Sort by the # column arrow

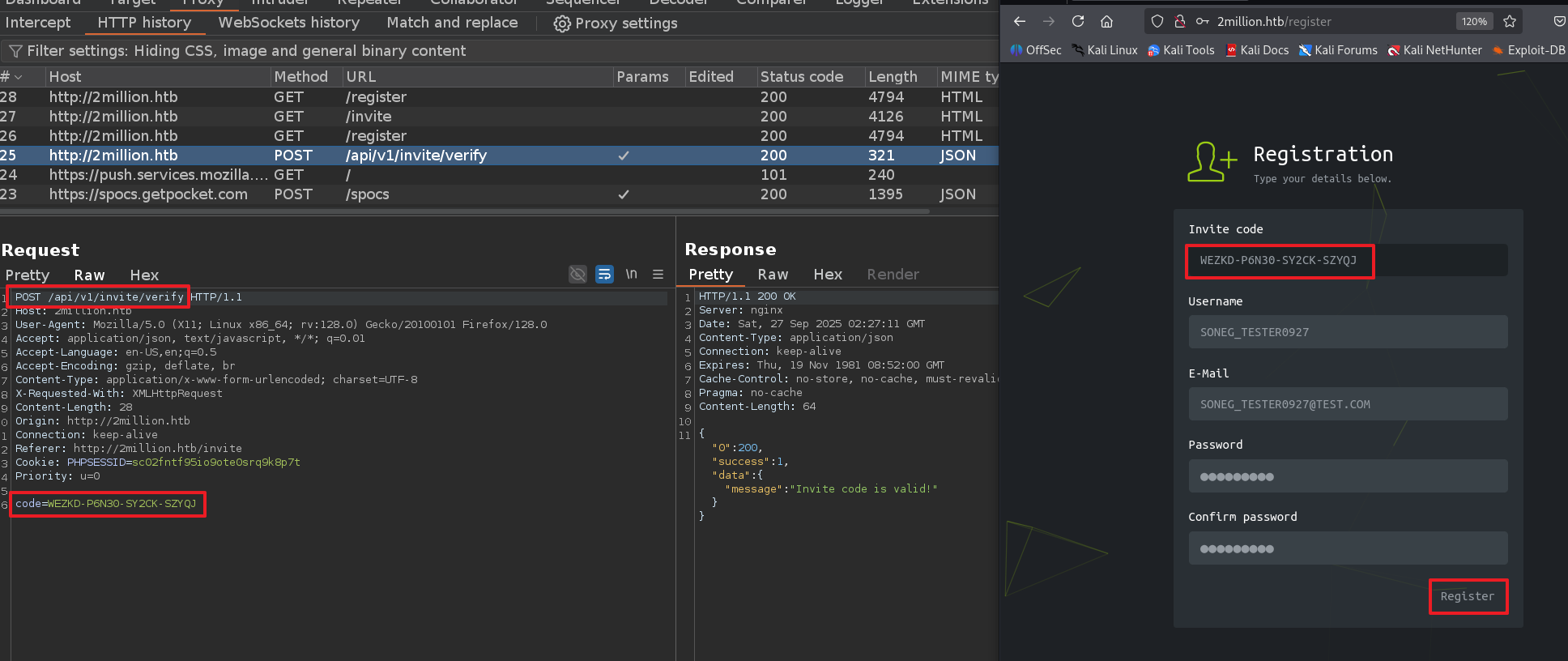18,77
